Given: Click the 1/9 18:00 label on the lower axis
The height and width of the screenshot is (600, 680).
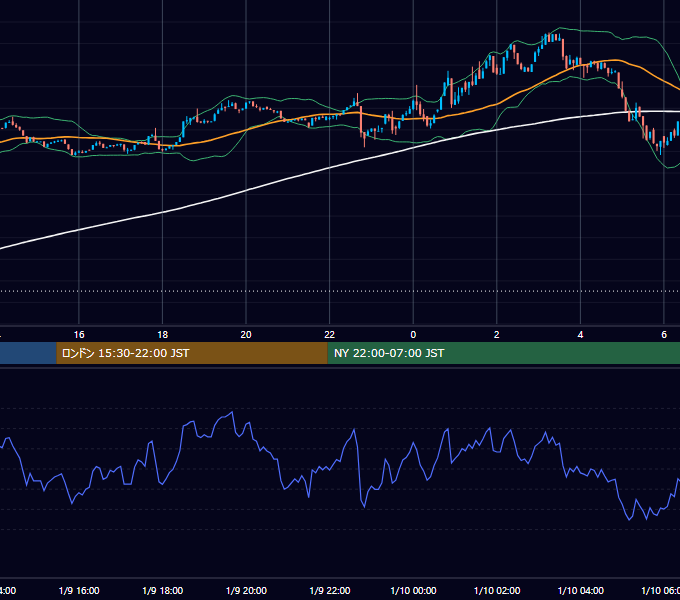Looking at the screenshot, I should click(x=163, y=590).
